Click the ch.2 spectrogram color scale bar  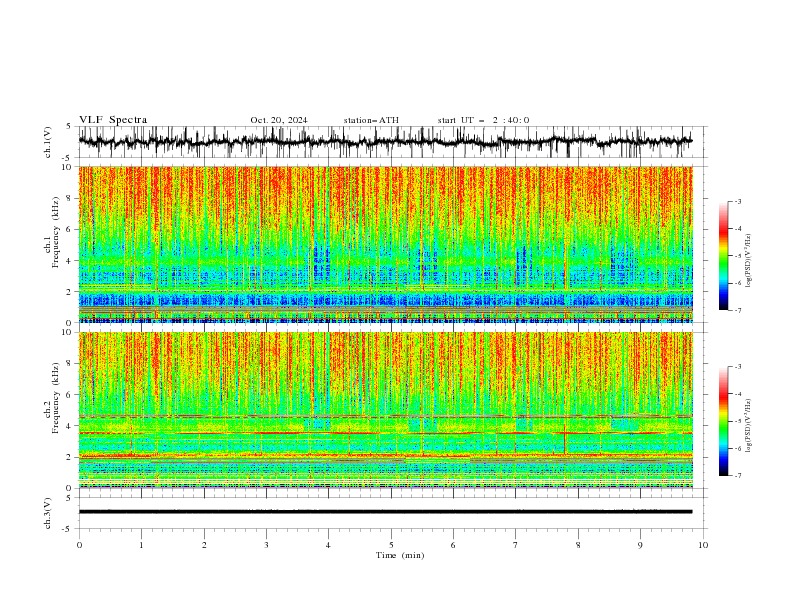(723, 421)
